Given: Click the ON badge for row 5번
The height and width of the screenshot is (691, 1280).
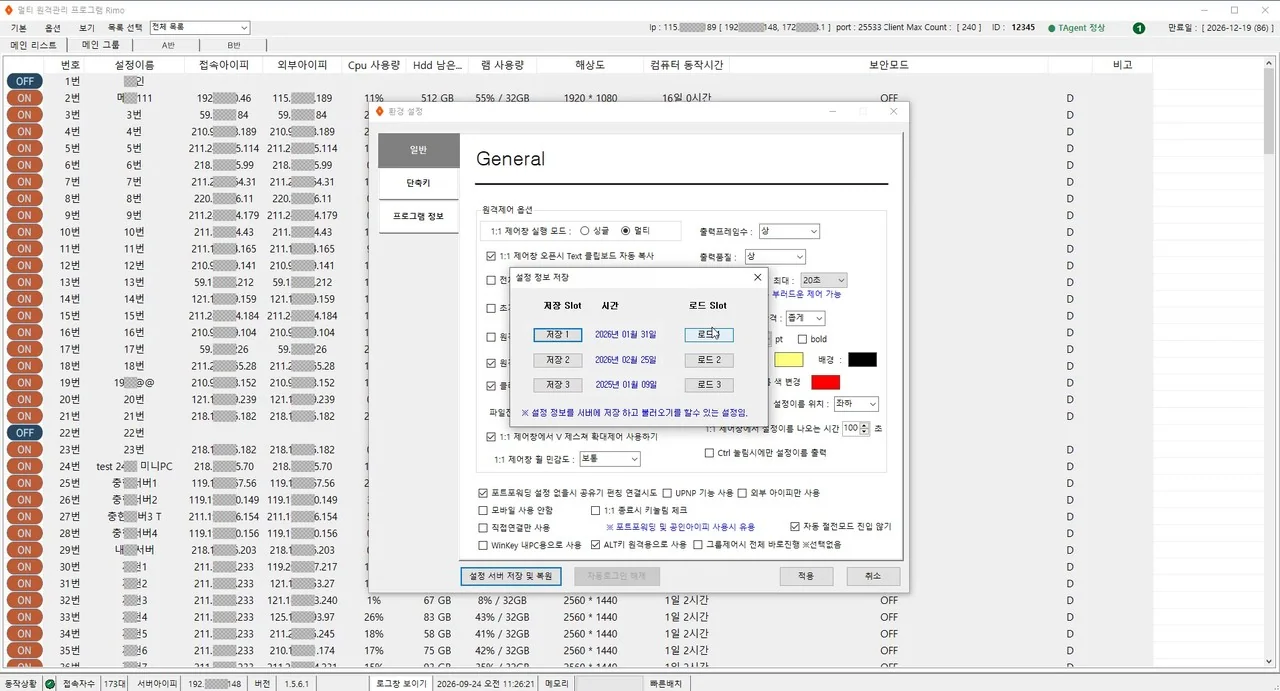Looking at the screenshot, I should (23, 148).
